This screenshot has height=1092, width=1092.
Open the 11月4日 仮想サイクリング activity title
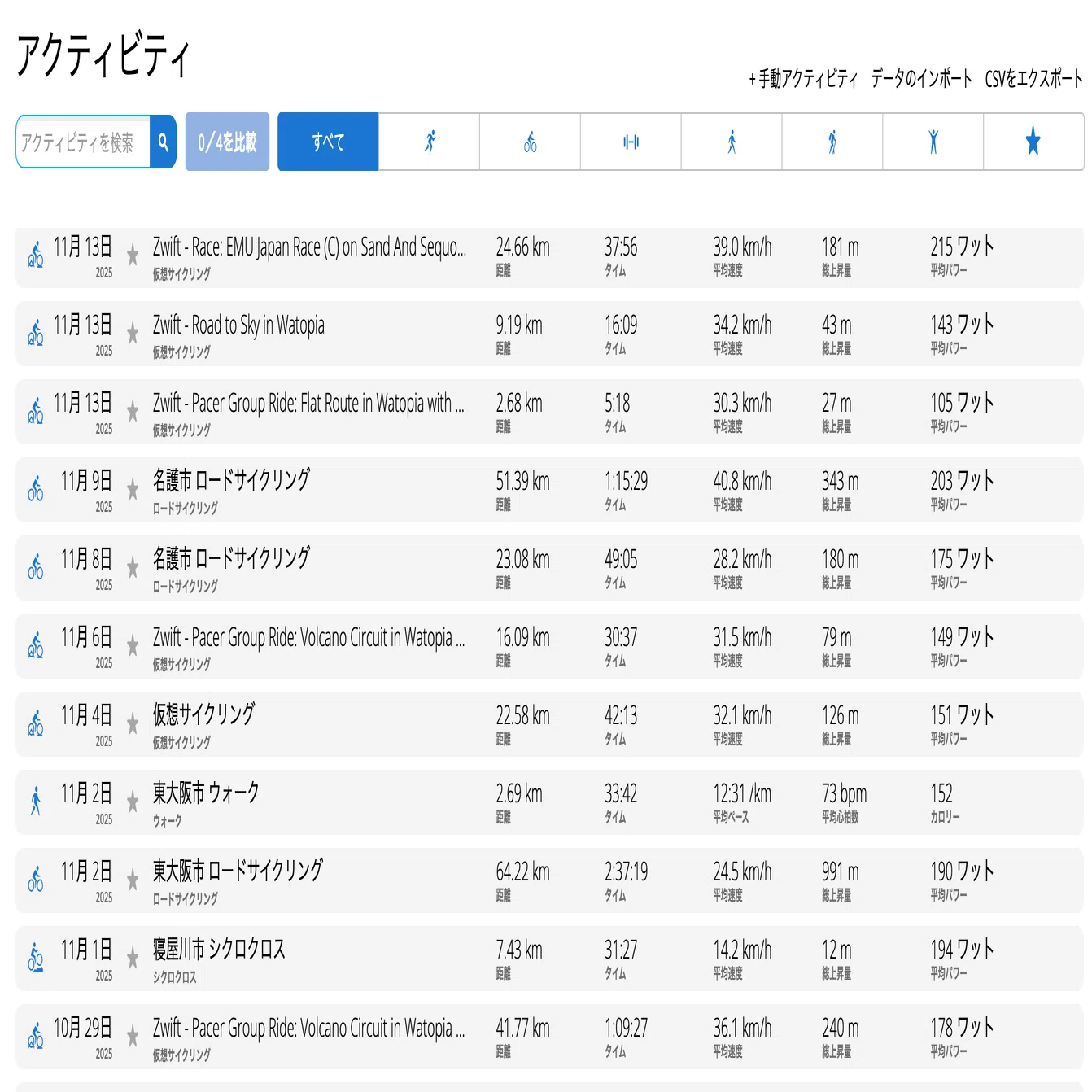click(x=203, y=714)
